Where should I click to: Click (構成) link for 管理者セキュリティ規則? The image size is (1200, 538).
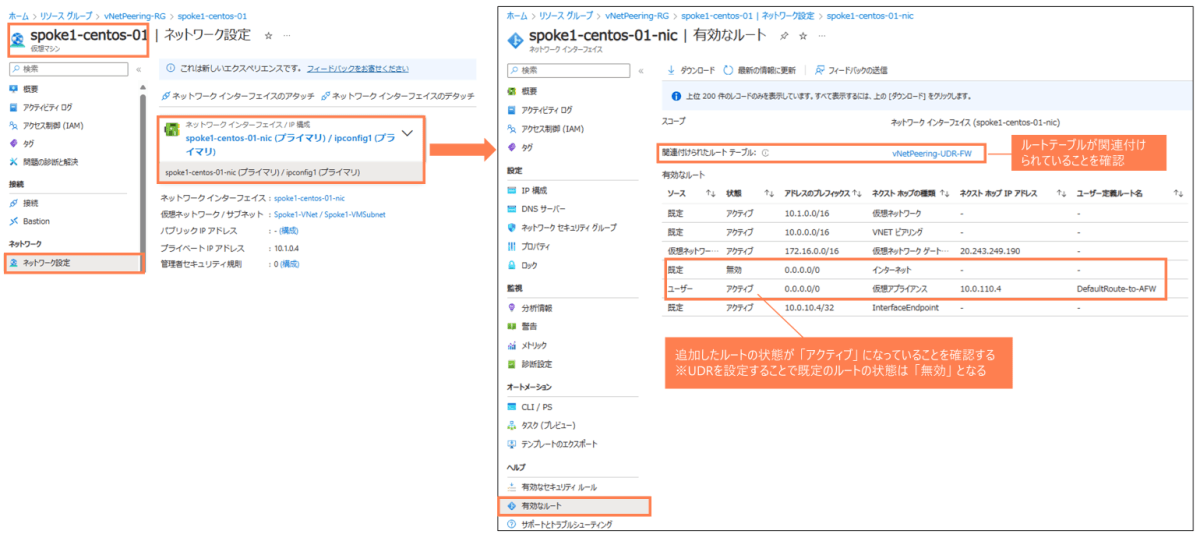[289, 264]
